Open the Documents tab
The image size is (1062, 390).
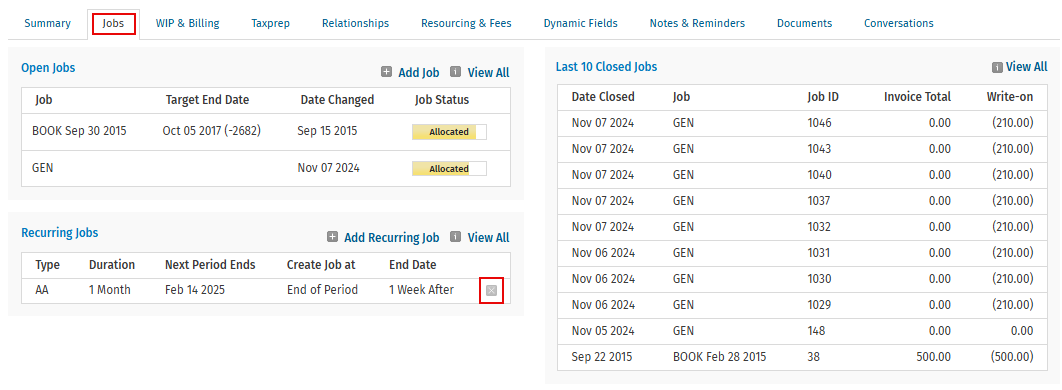click(804, 24)
